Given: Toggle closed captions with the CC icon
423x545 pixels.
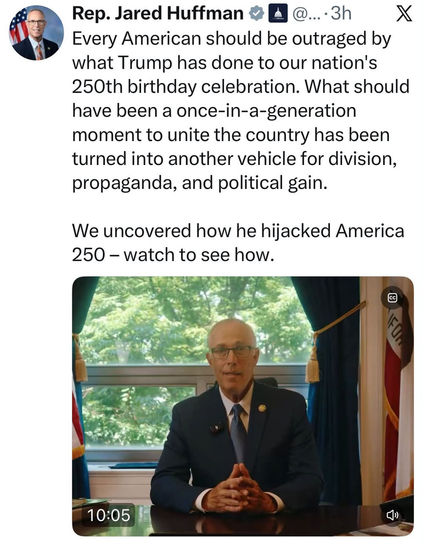Looking at the screenshot, I should click(392, 298).
